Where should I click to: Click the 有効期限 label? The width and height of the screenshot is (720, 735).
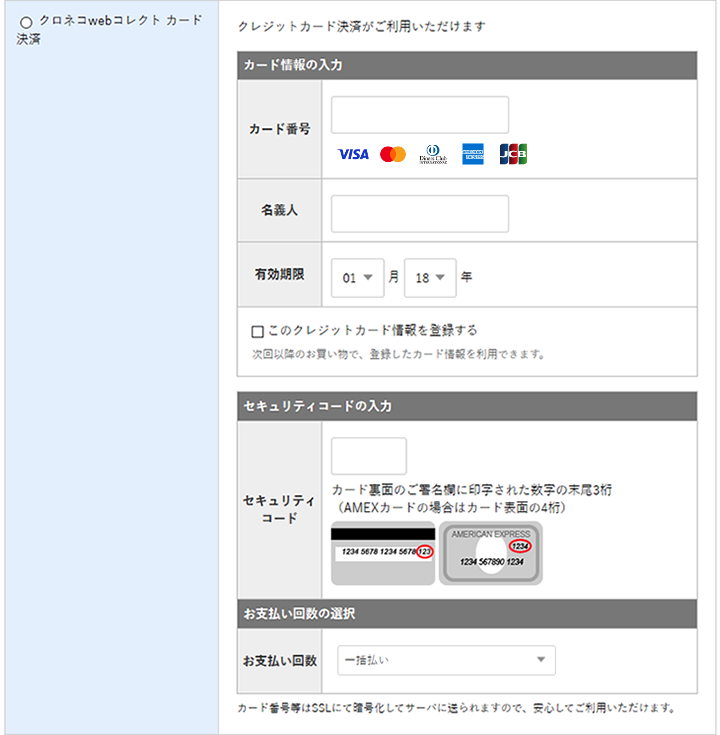tap(279, 274)
